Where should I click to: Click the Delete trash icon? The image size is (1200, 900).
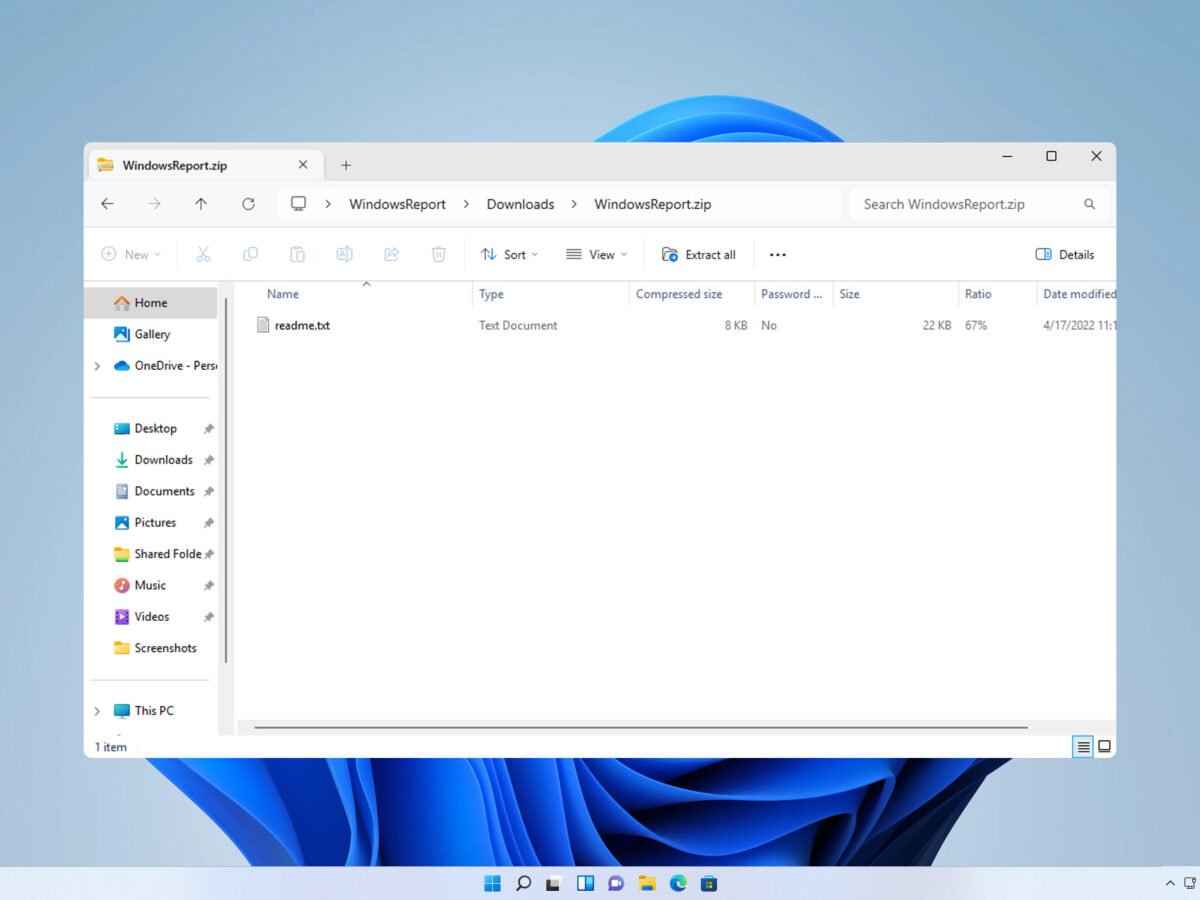[438, 254]
